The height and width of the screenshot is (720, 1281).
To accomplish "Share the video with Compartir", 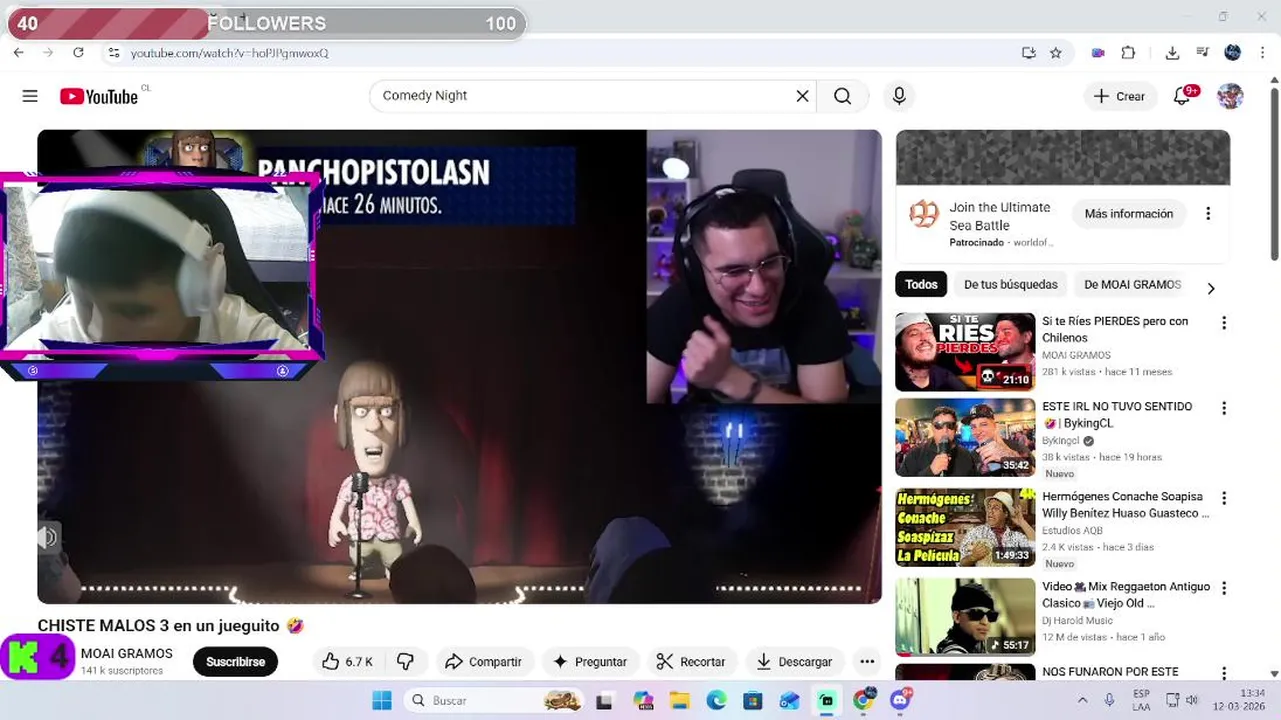I will click(483, 662).
